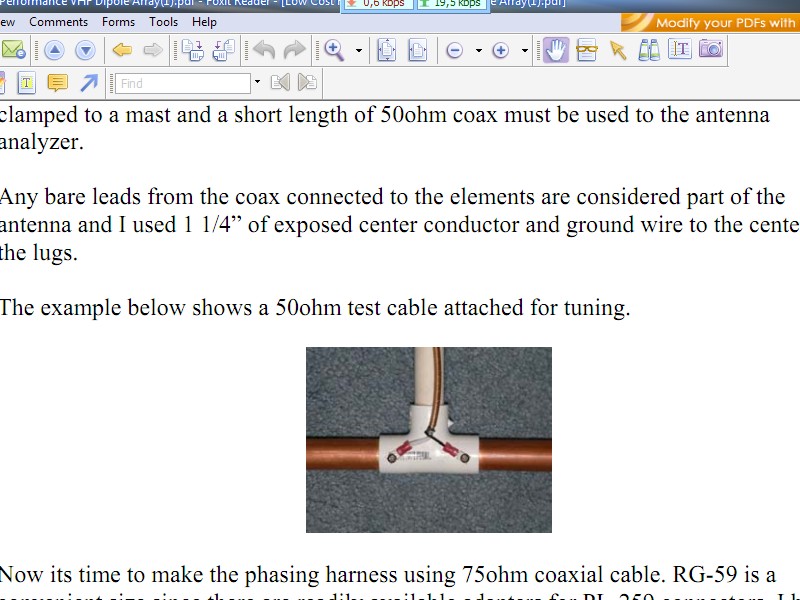Click the words "Any bare leads"
Screen dimensions: 800x600
(x=70, y=197)
